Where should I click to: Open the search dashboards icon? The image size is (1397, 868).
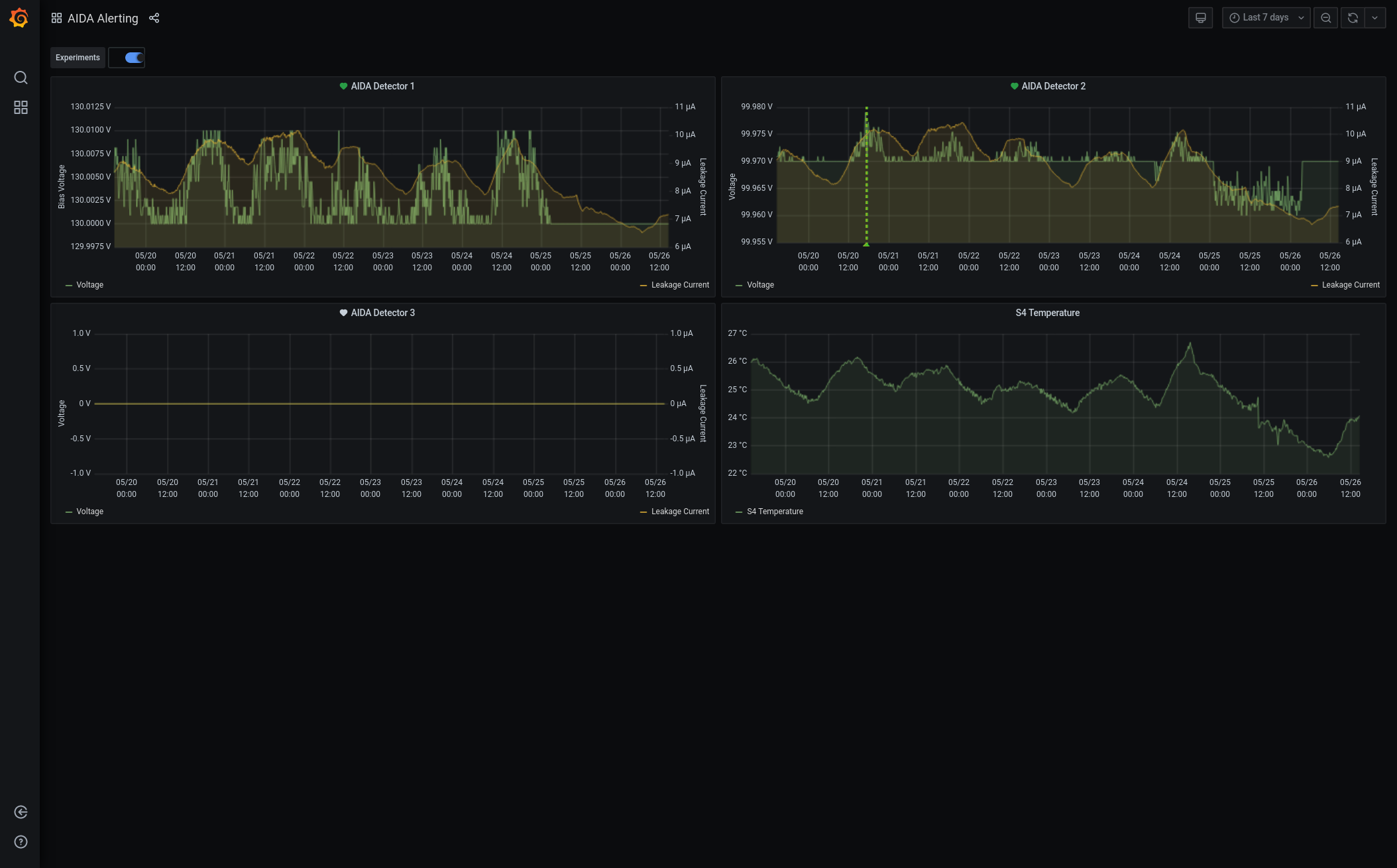[x=21, y=78]
